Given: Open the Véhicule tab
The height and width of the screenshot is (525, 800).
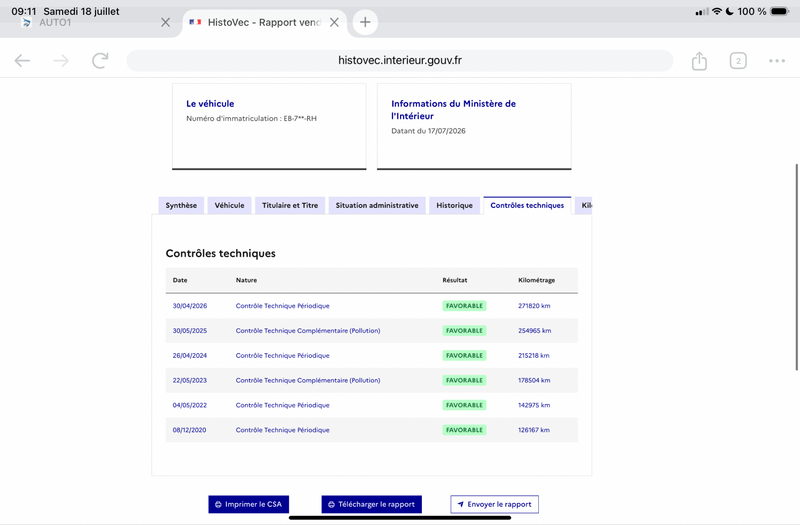Looking at the screenshot, I should [x=229, y=205].
